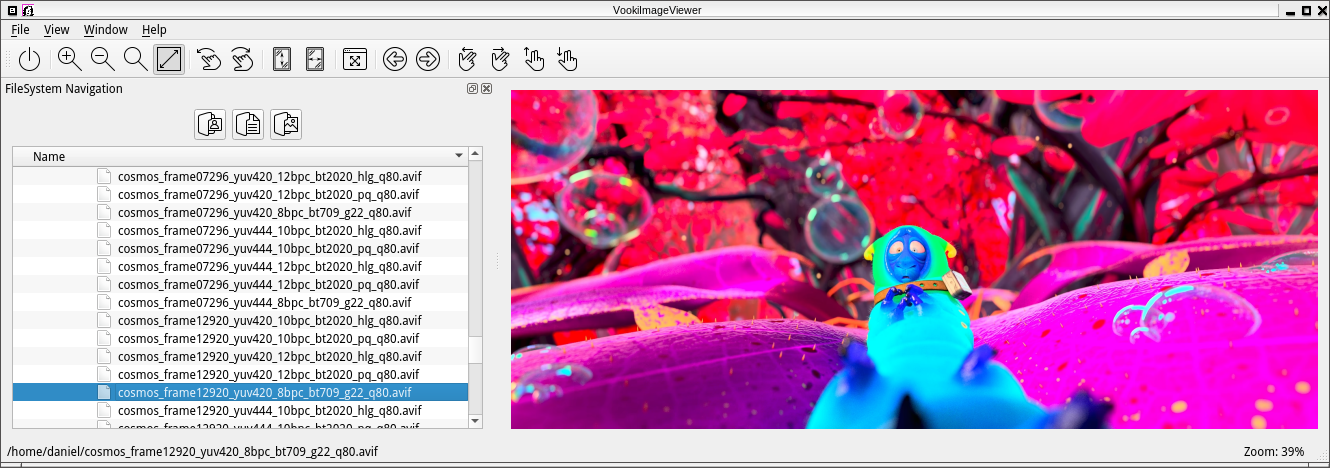Click the VookiImageViewer app icon in title bar

coord(27,9)
